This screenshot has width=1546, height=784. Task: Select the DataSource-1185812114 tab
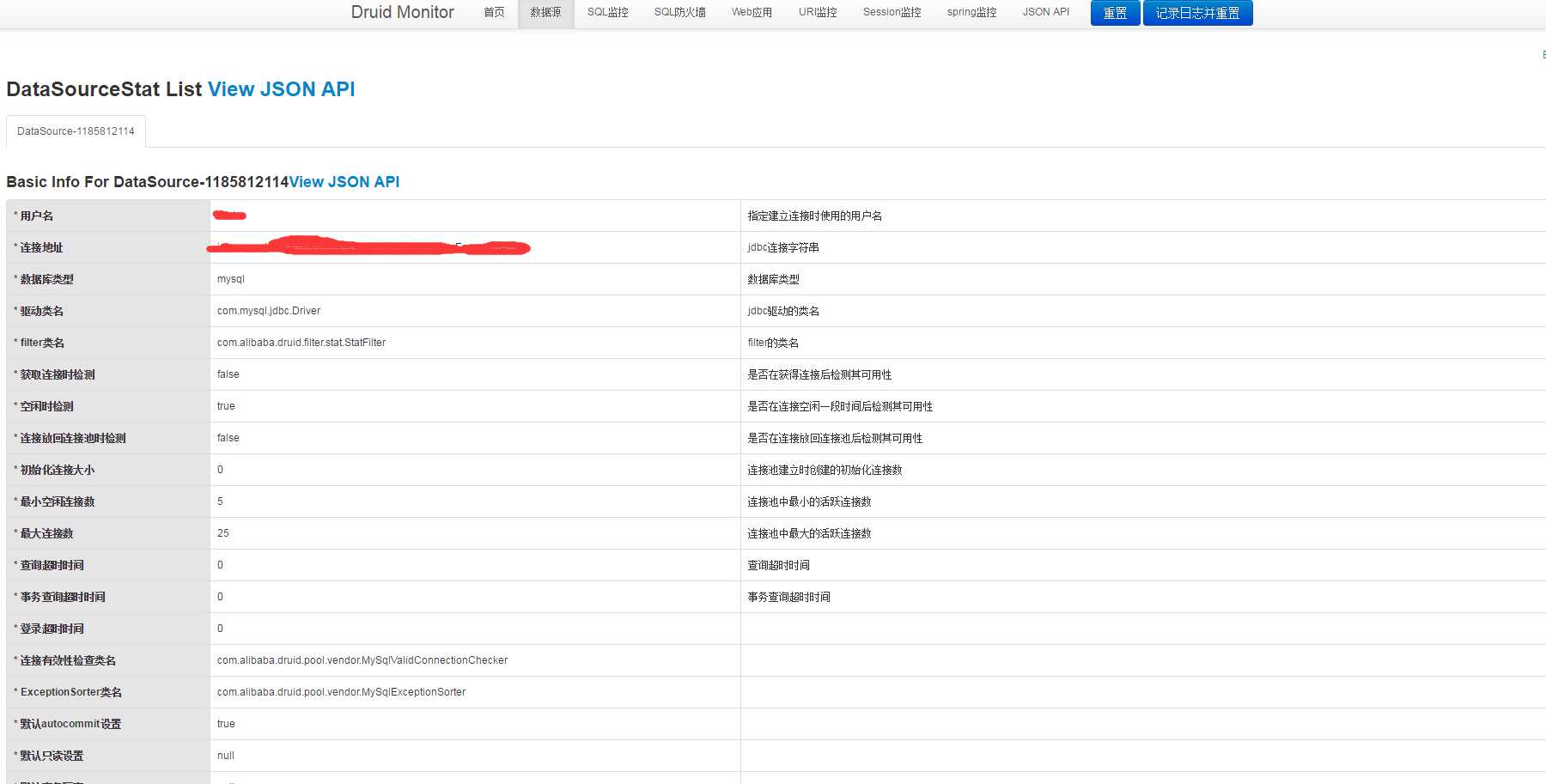coord(76,131)
